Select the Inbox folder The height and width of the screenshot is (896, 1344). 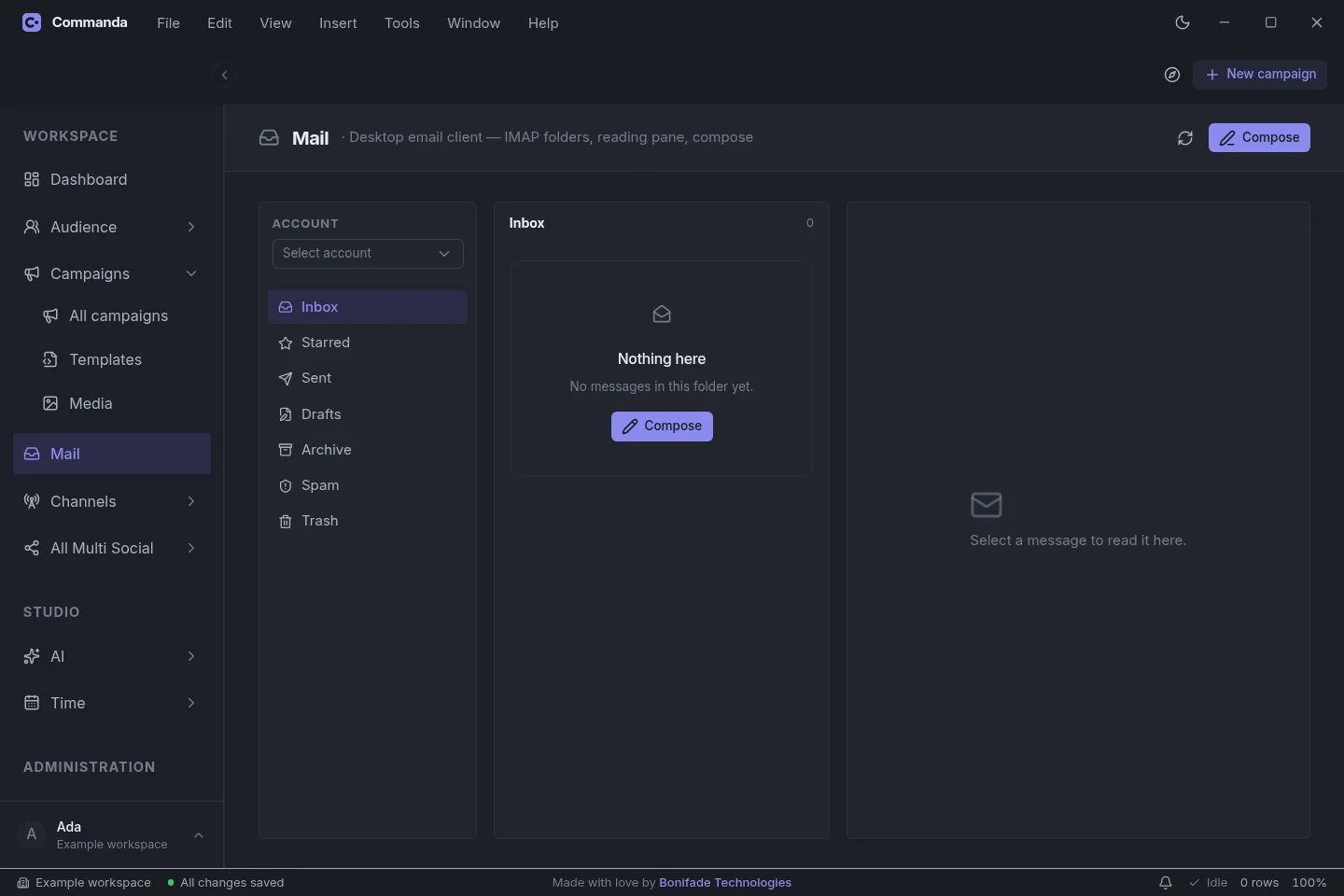coord(368,307)
